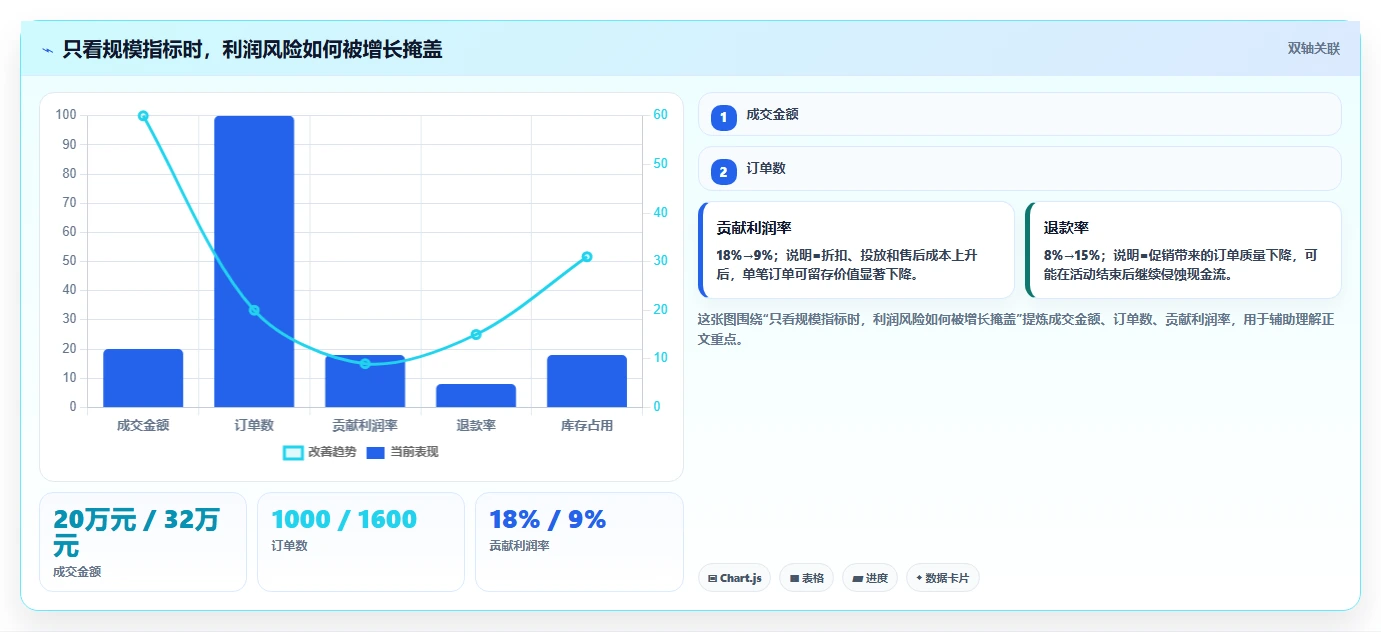
Task: Click the trend line point above 成交金额
Action: pyautogui.click(x=143, y=116)
